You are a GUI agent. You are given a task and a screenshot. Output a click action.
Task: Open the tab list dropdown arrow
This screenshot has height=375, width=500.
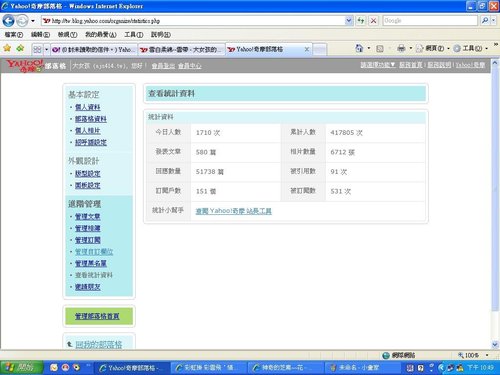(x=46, y=49)
